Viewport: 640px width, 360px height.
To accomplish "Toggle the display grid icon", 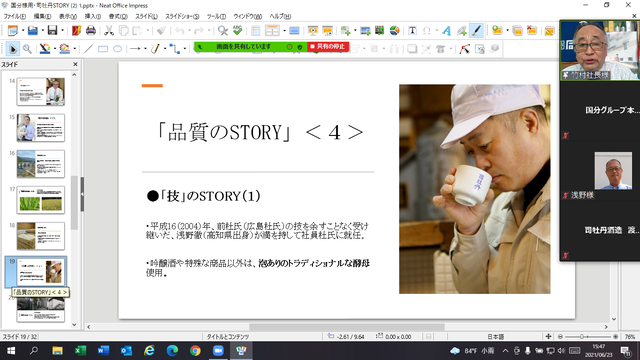I will click(x=256, y=31).
